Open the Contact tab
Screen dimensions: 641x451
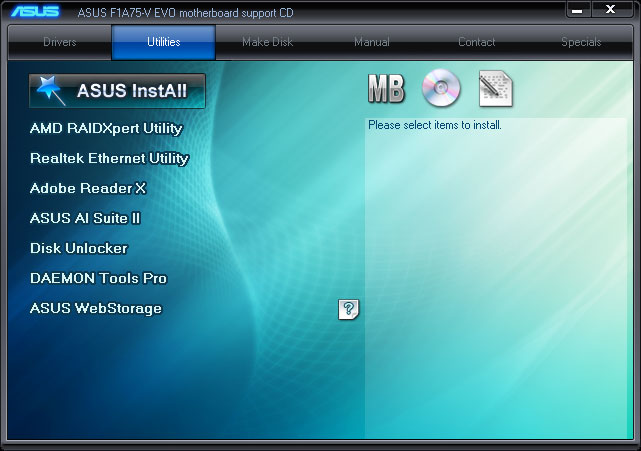coord(476,42)
